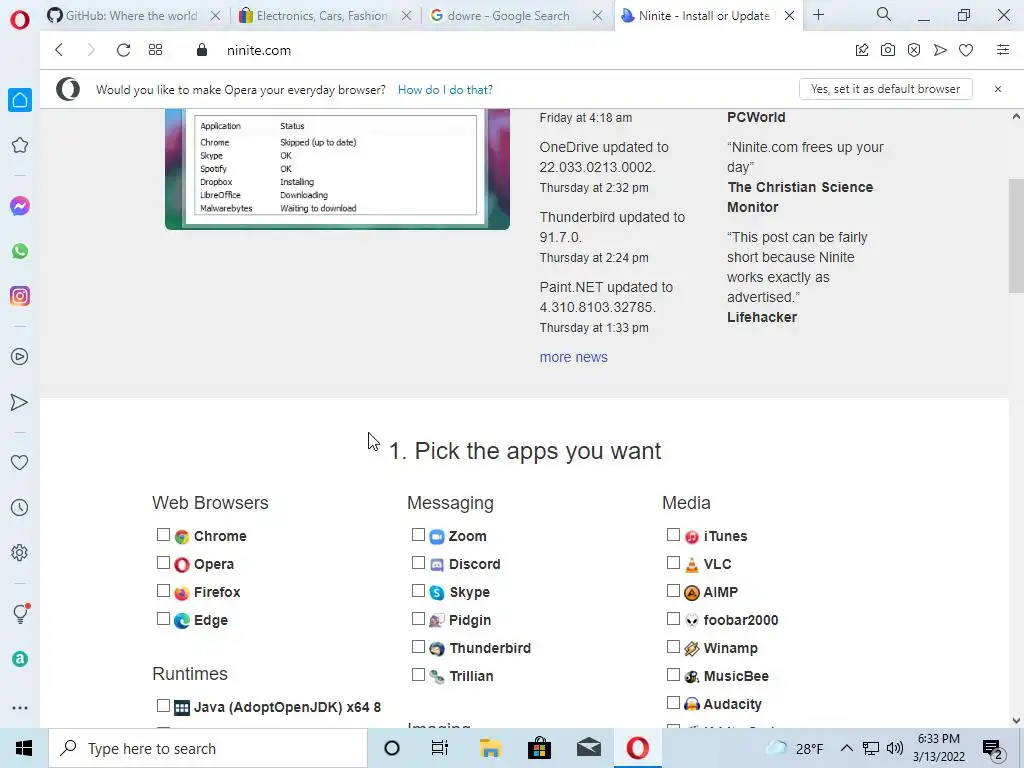Open Opera menu logo button
The width and height of the screenshot is (1024, 768).
click(20, 20)
